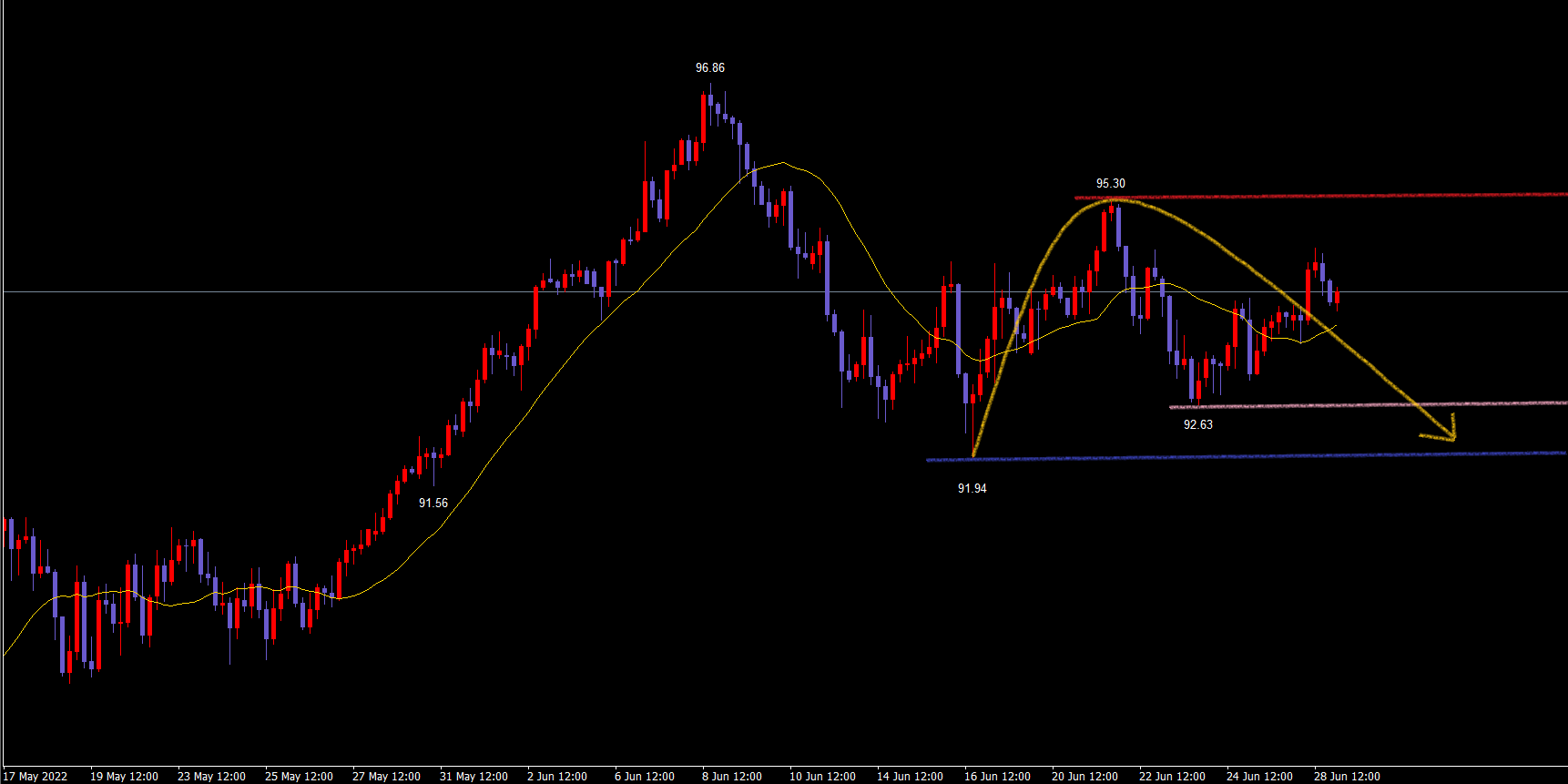Click the 91.56 price label
The height and width of the screenshot is (784, 1568).
pyautogui.click(x=433, y=504)
